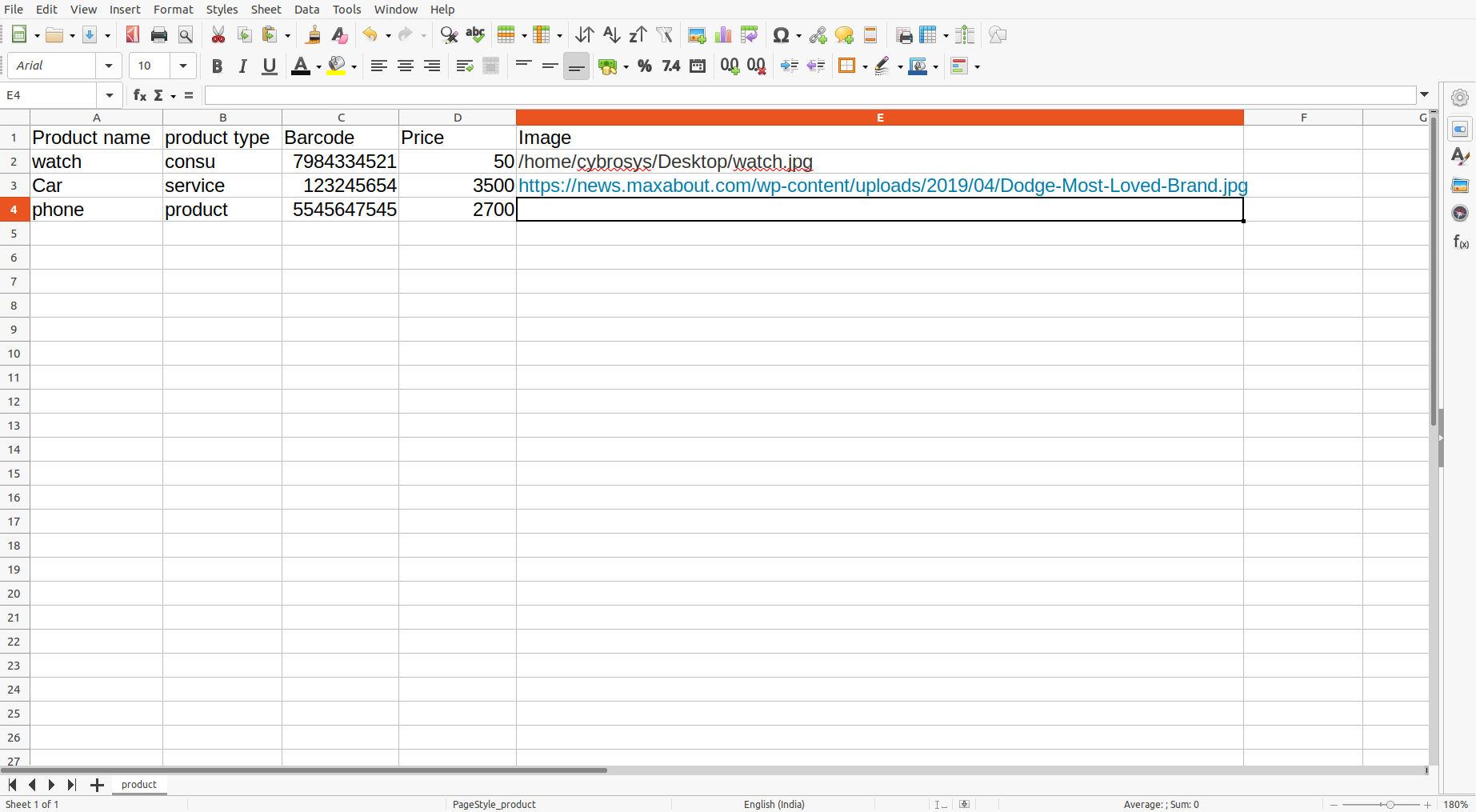Click the formula input line
Viewport: 1476px width, 812px height.
[x=810, y=96]
